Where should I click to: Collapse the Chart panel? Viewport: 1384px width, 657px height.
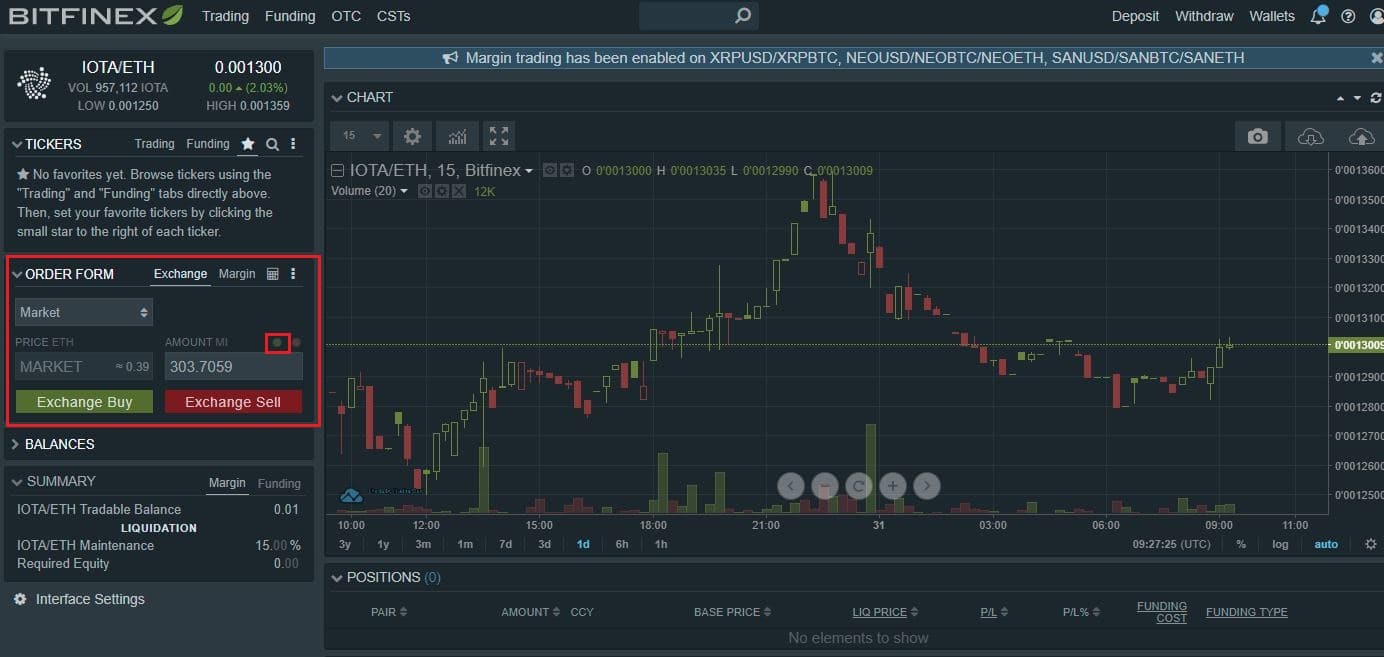pyautogui.click(x=337, y=98)
